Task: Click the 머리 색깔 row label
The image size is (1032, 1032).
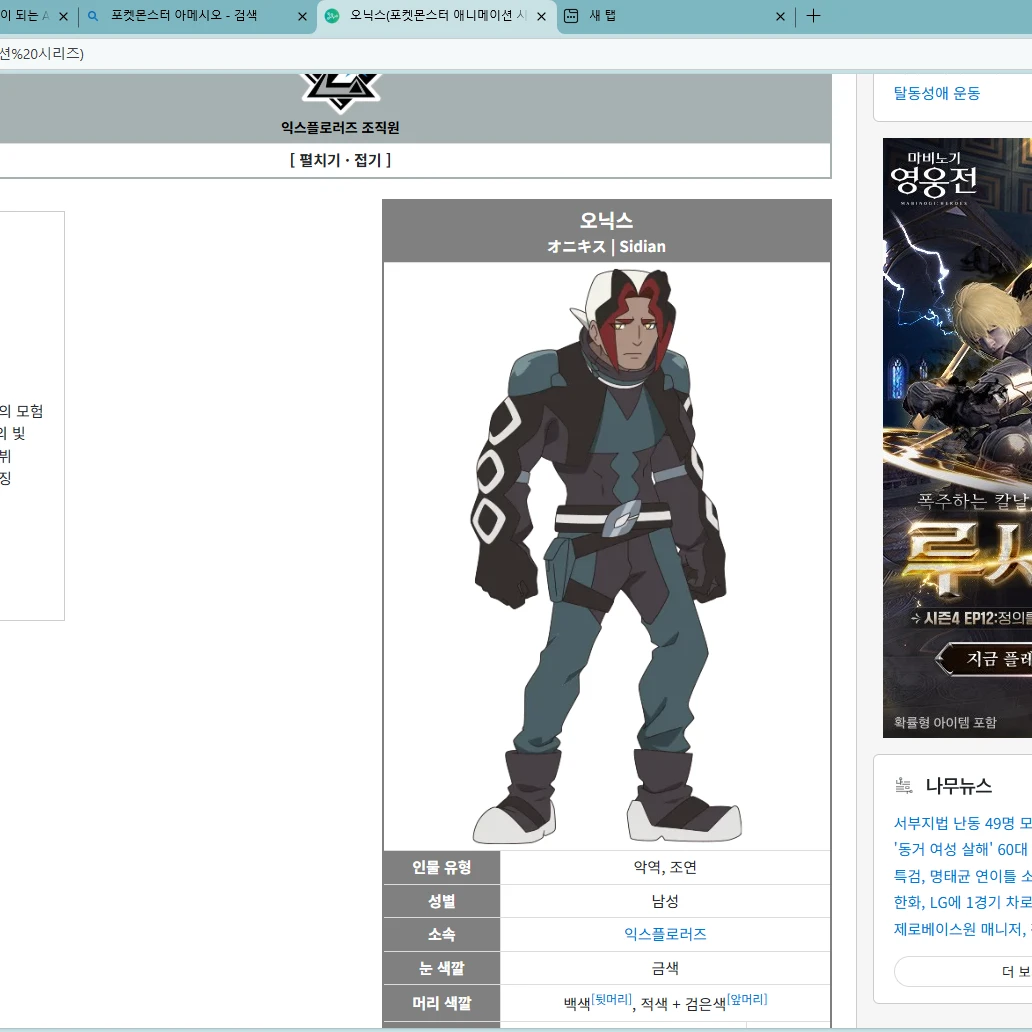Action: [x=442, y=1003]
